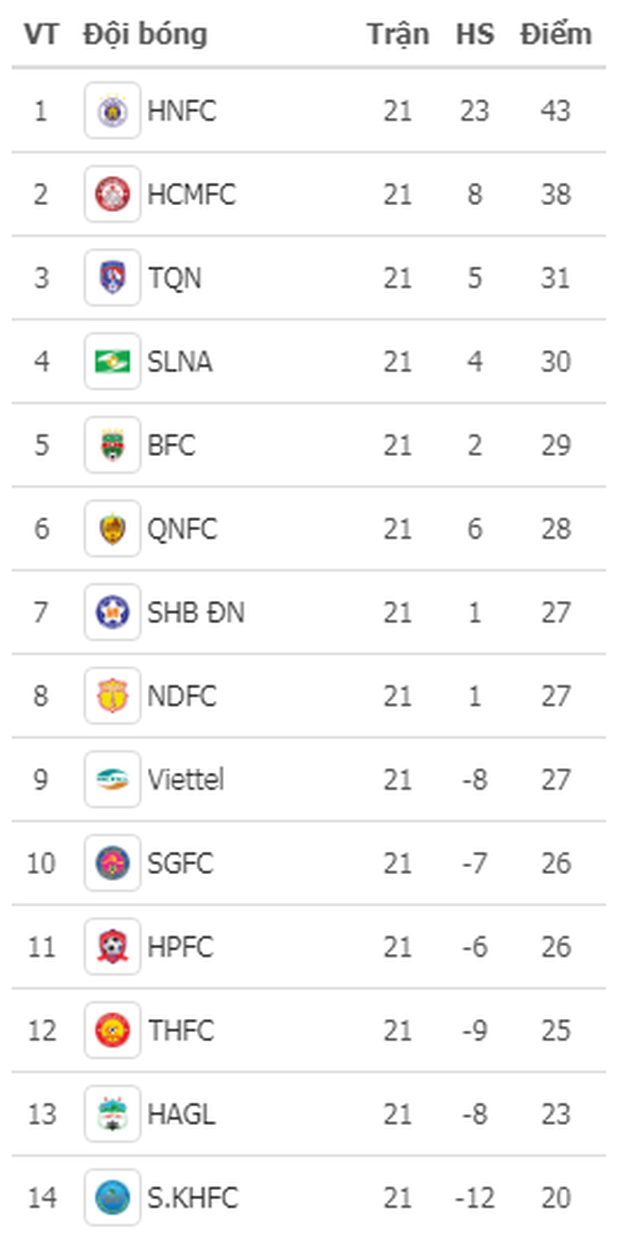
Task: Select the SHB ĐN team logo
Action: click(x=112, y=612)
